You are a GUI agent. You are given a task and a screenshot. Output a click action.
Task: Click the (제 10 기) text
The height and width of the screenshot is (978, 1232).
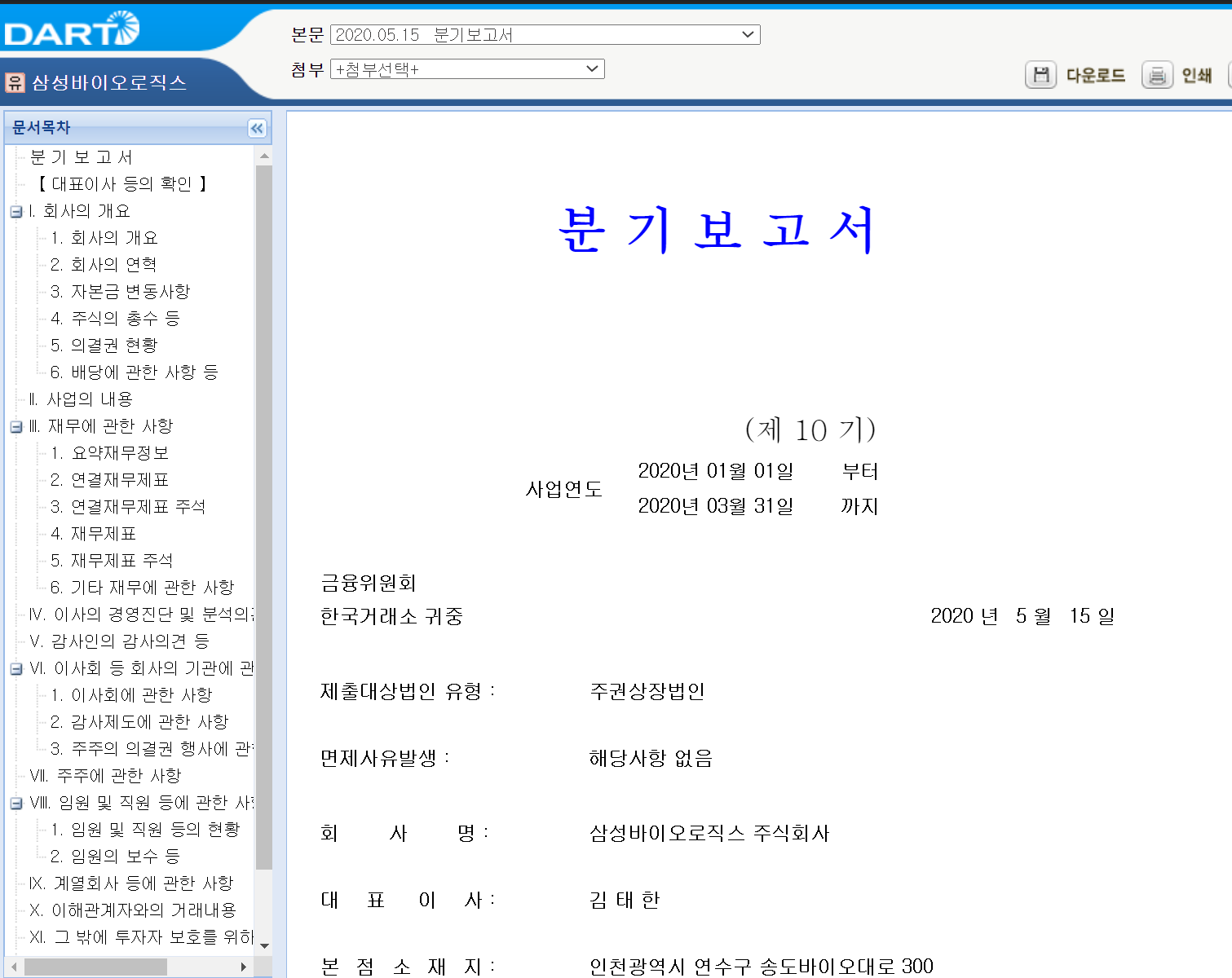[x=810, y=430]
